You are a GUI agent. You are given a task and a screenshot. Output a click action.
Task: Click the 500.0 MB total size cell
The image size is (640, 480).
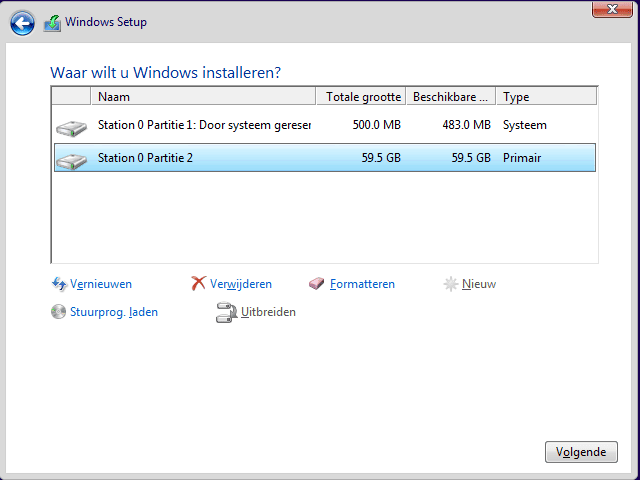(x=376, y=125)
